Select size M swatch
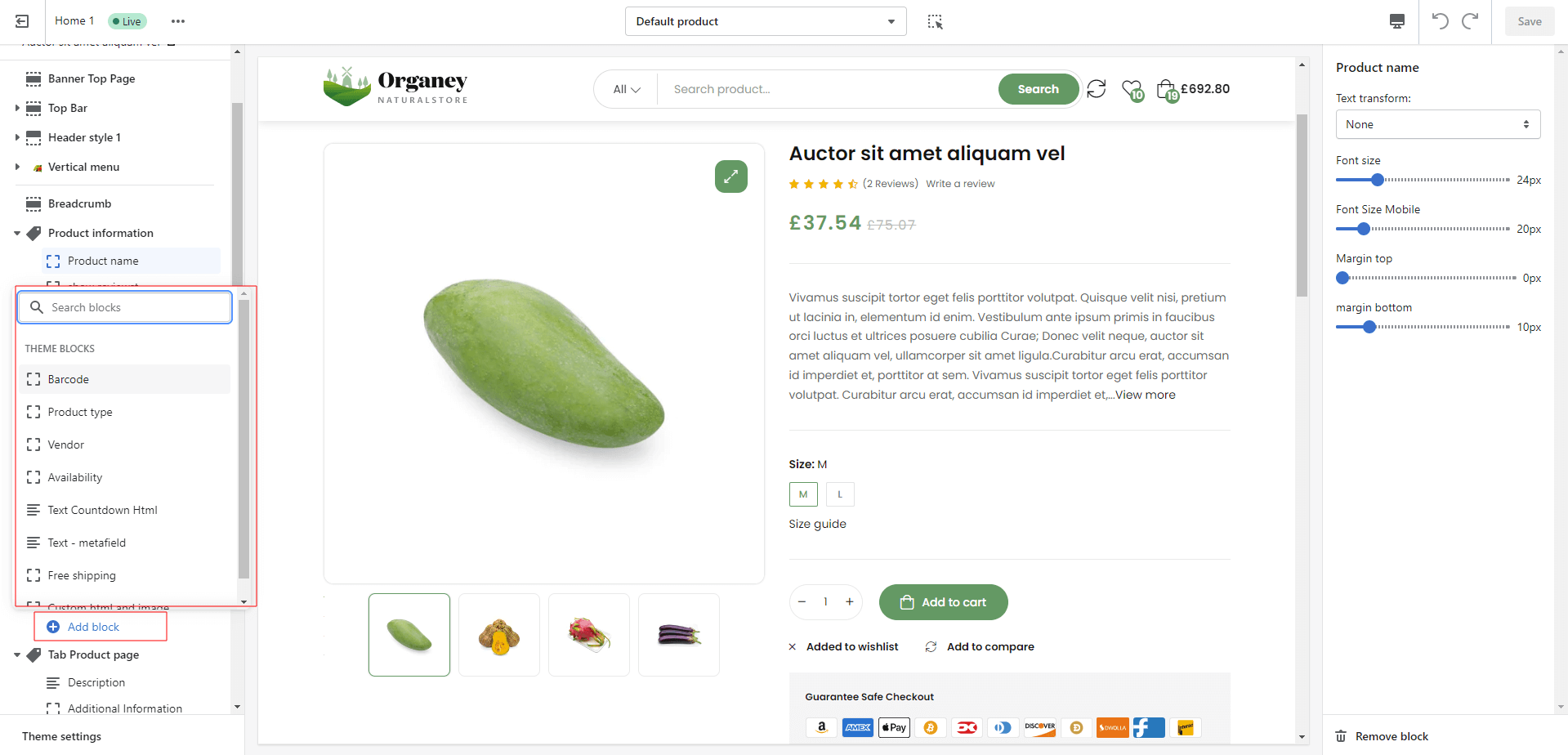 tap(803, 494)
